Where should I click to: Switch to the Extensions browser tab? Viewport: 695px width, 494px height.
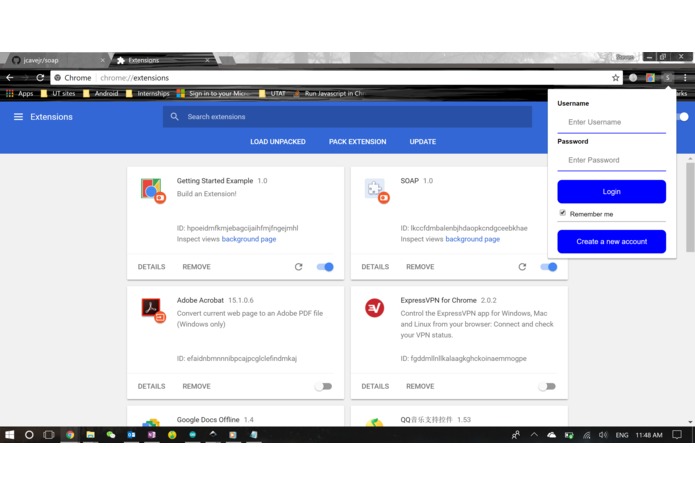click(x=162, y=60)
